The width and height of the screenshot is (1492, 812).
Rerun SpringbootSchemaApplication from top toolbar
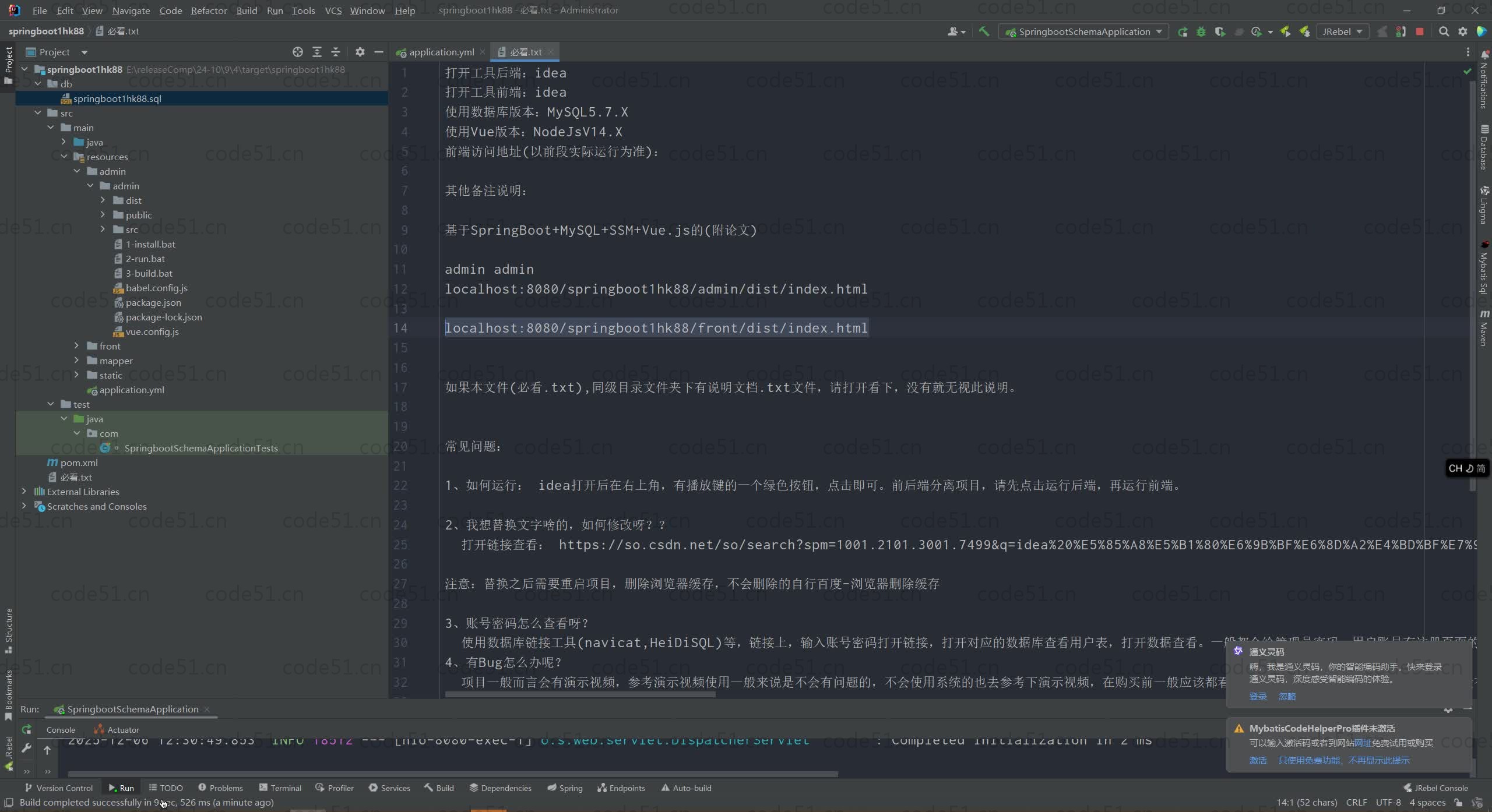tap(1183, 32)
